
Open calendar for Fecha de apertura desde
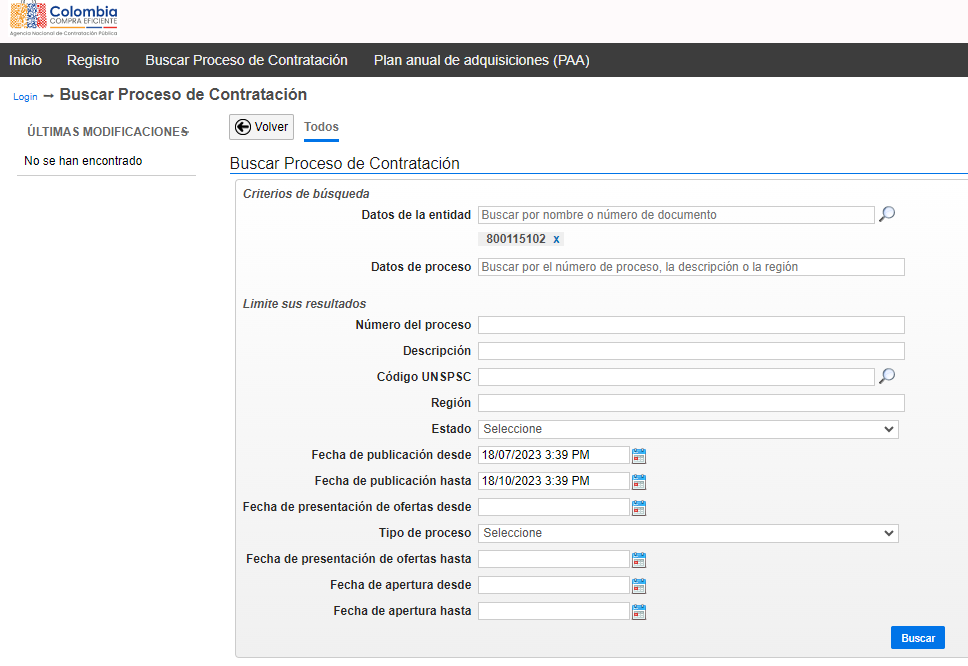[639, 586]
